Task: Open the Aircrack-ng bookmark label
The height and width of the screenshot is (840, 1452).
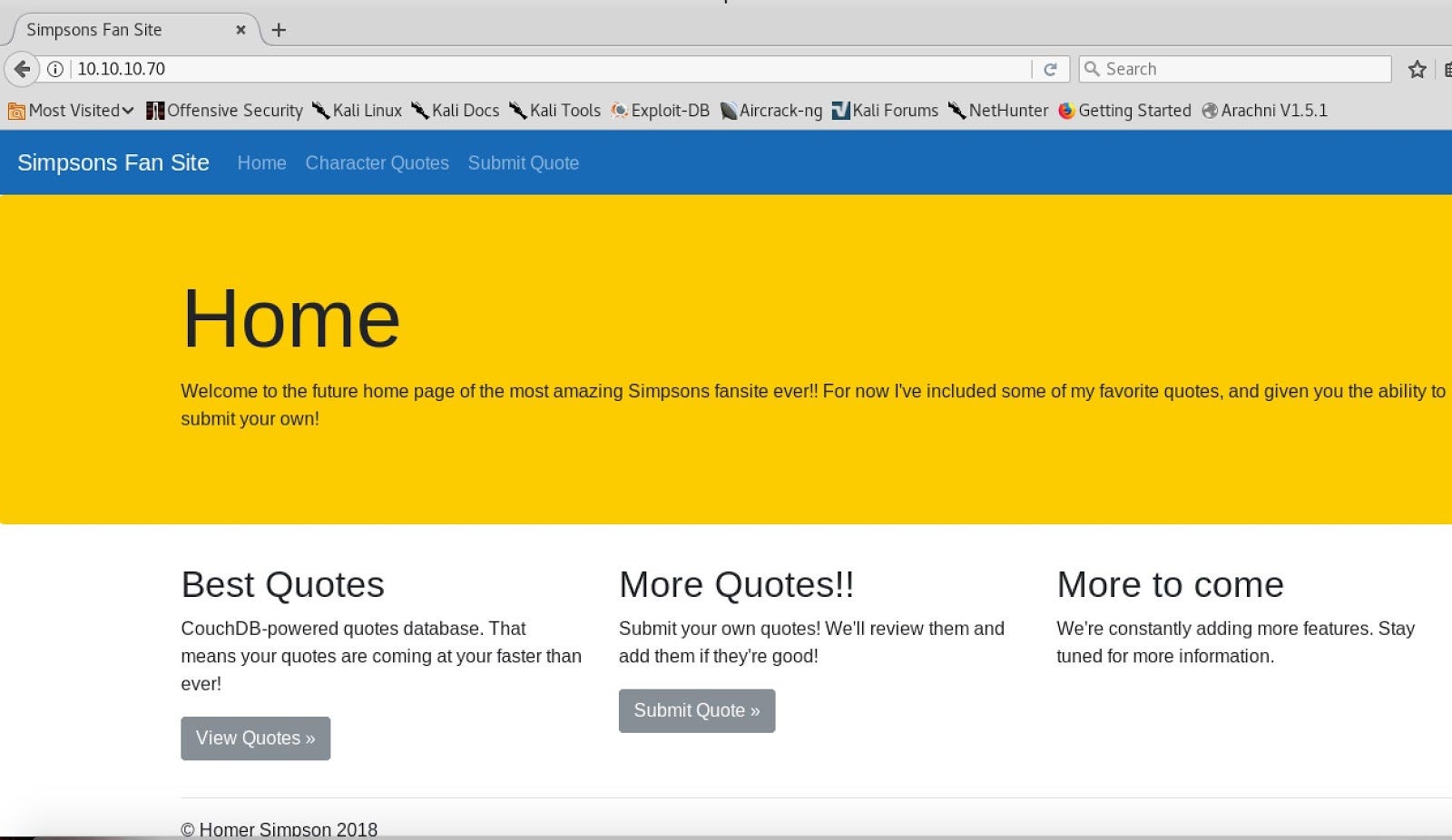Action: (x=781, y=111)
